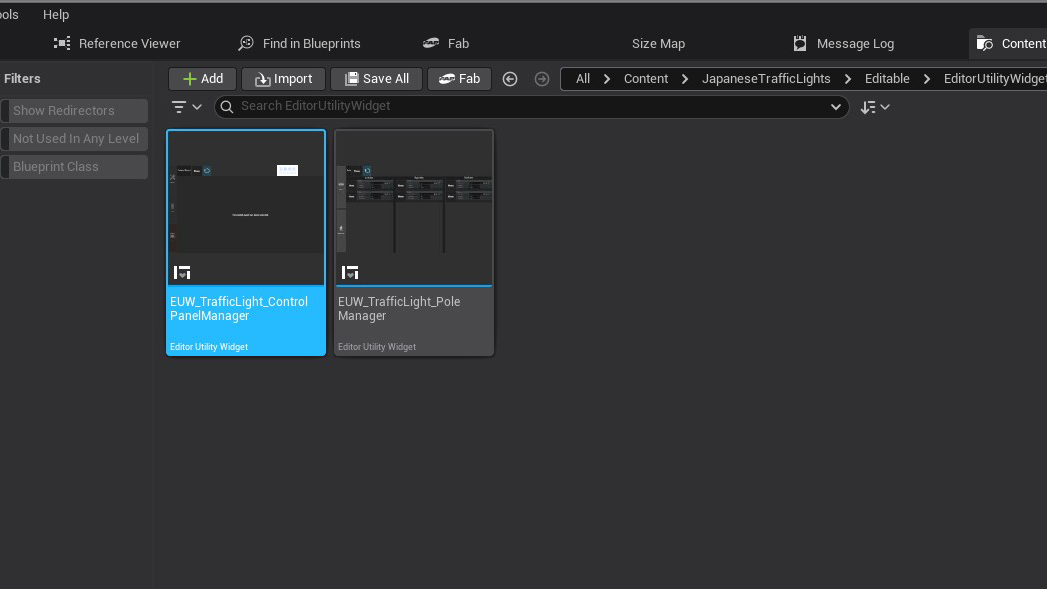The width and height of the screenshot is (1047, 589).
Task: Click the Import button
Action: [x=283, y=79]
